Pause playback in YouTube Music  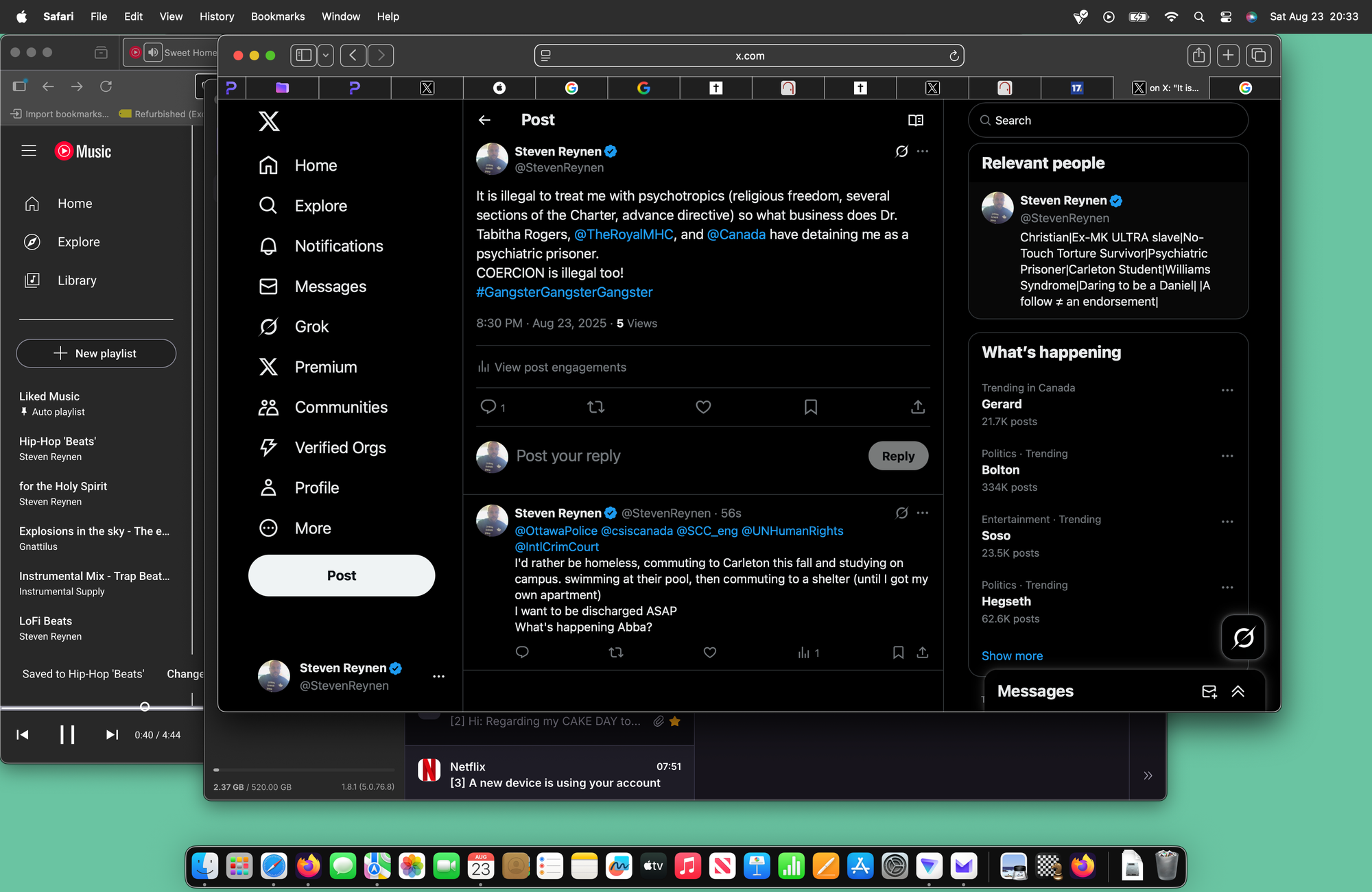67,734
